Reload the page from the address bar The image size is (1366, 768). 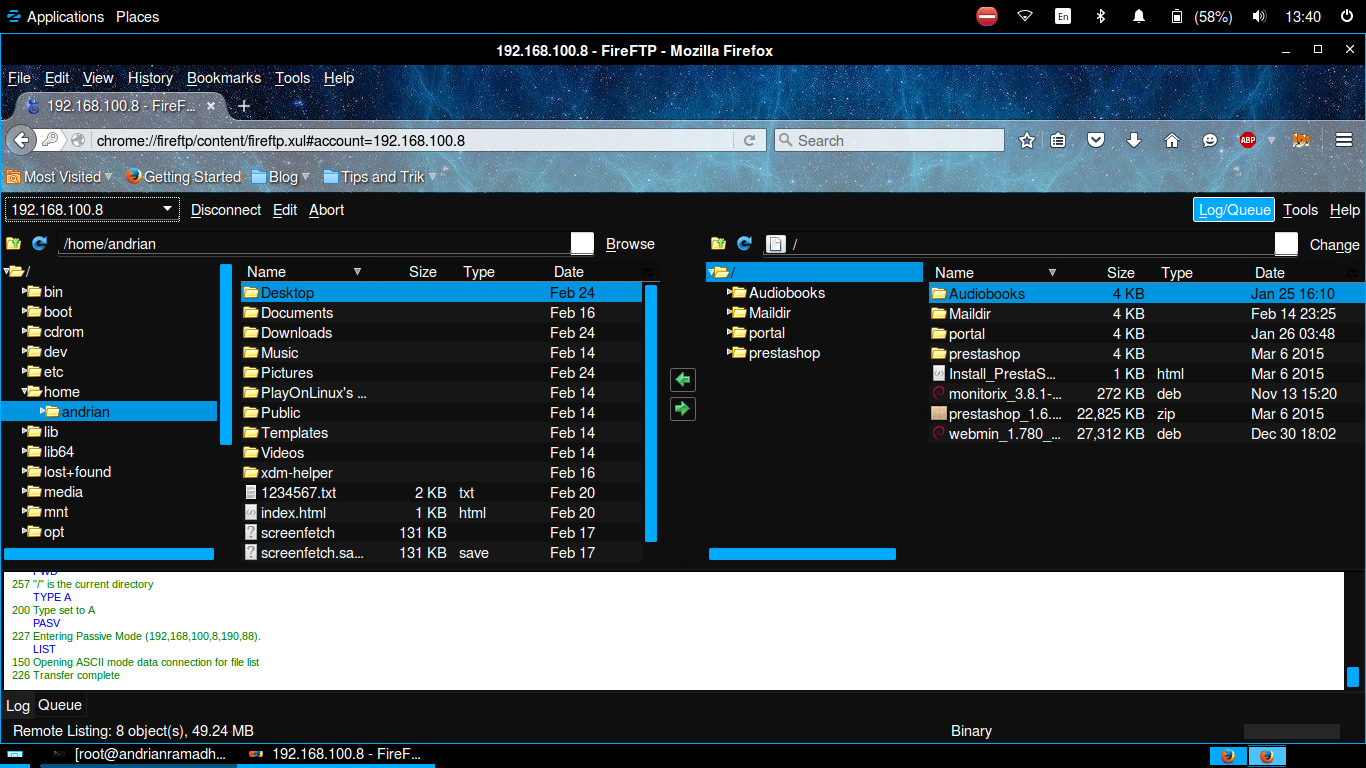(749, 141)
